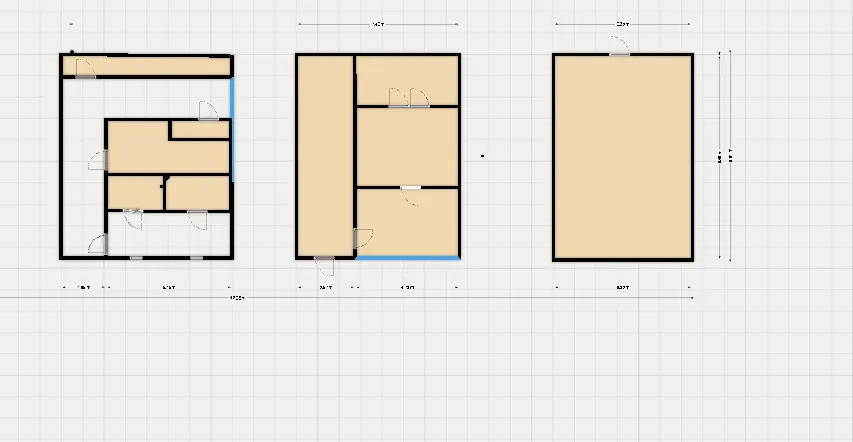Screen dimensions: 853x442
Task: Select the top-right room of the middle plan
Action: click(x=407, y=78)
